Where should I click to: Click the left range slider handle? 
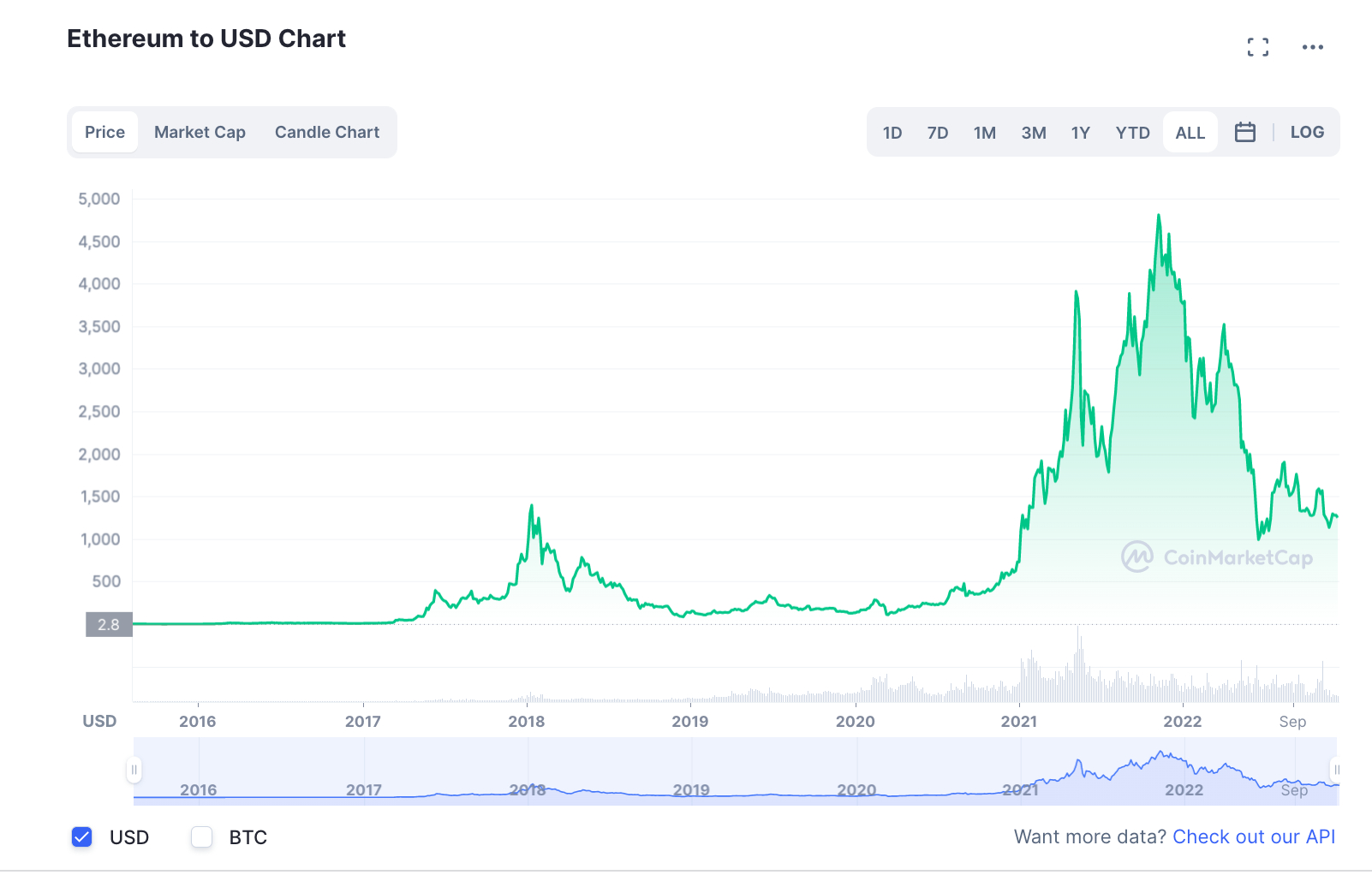(134, 770)
